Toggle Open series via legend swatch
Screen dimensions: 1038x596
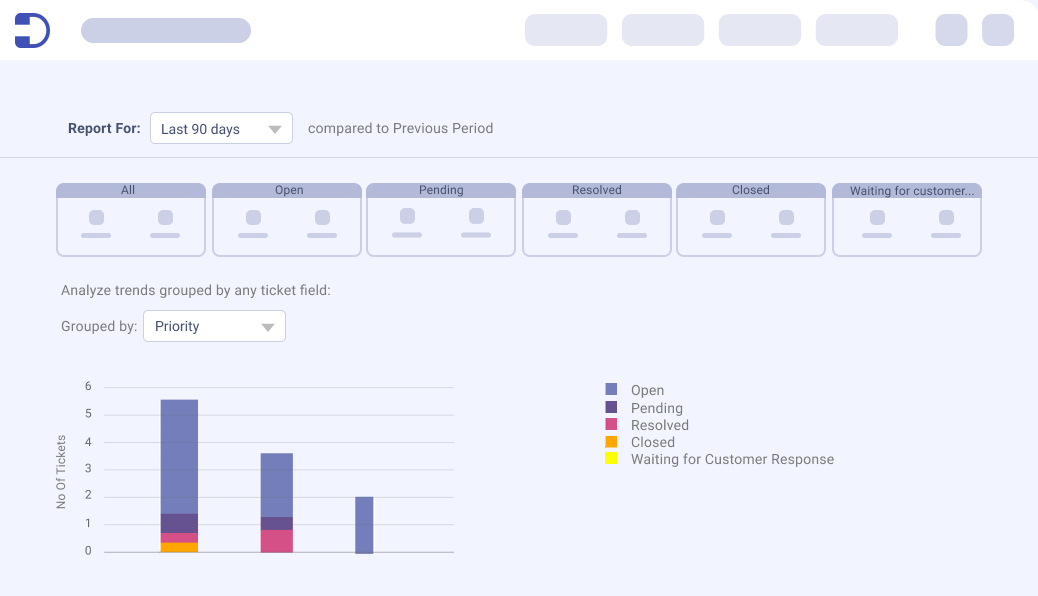(611, 390)
